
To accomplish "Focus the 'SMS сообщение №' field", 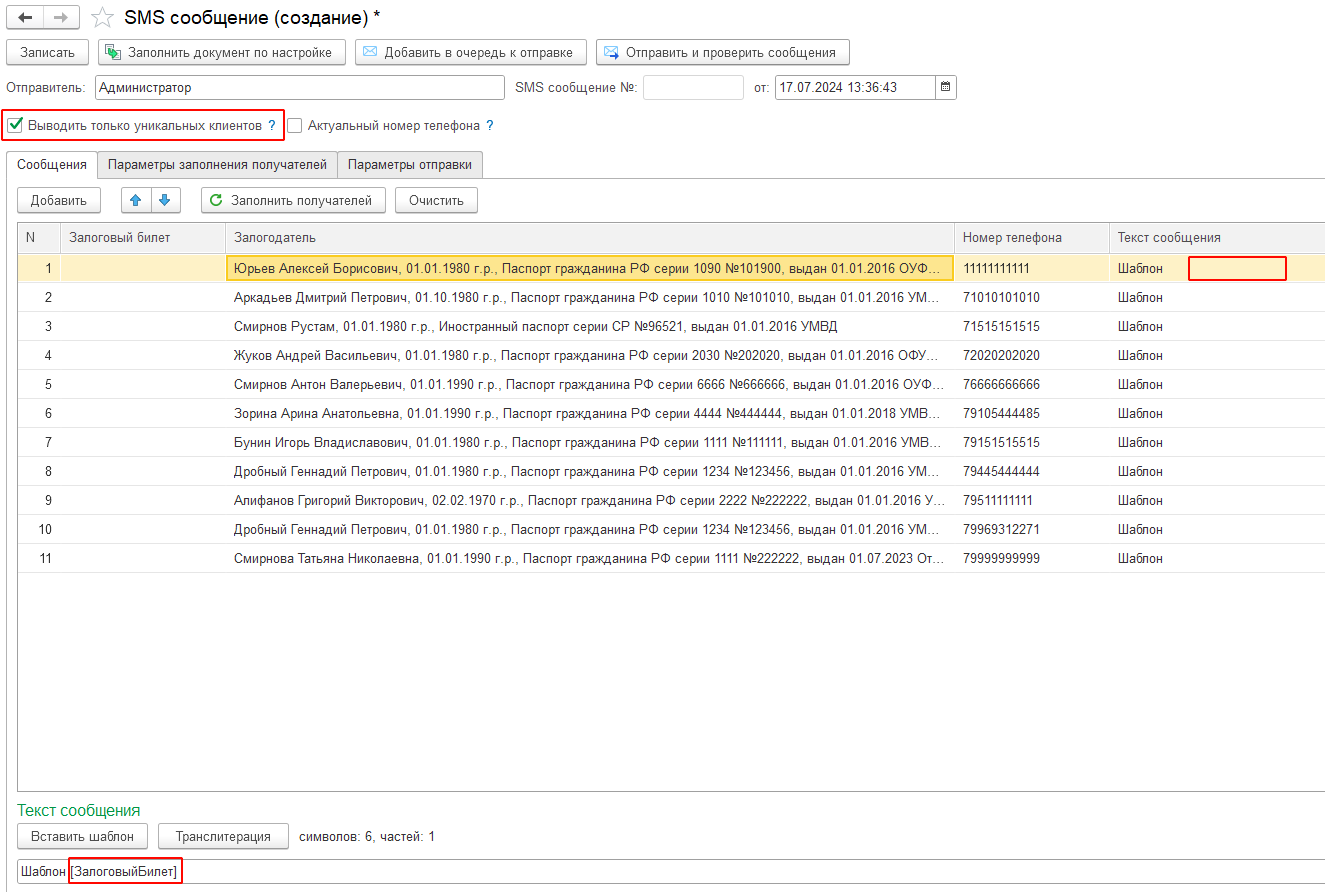I will coord(693,87).
